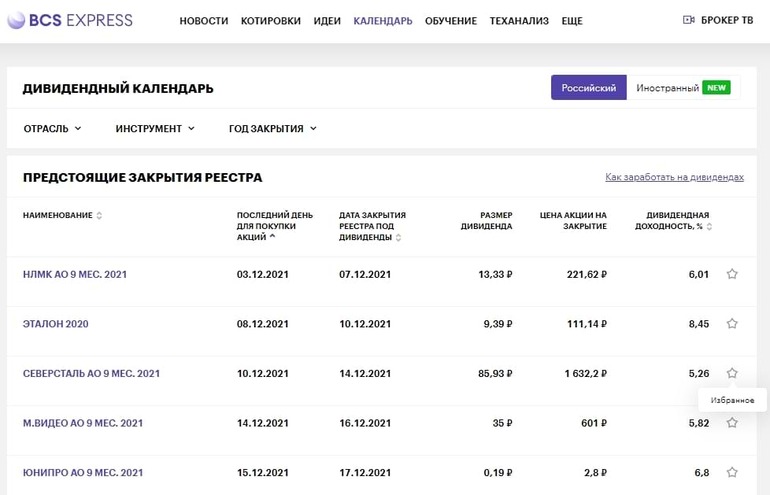Screen dimensions: 770x495
Task: Mark СЕВЕРСТАЛЬ АО as favorite
Action: click(732, 373)
